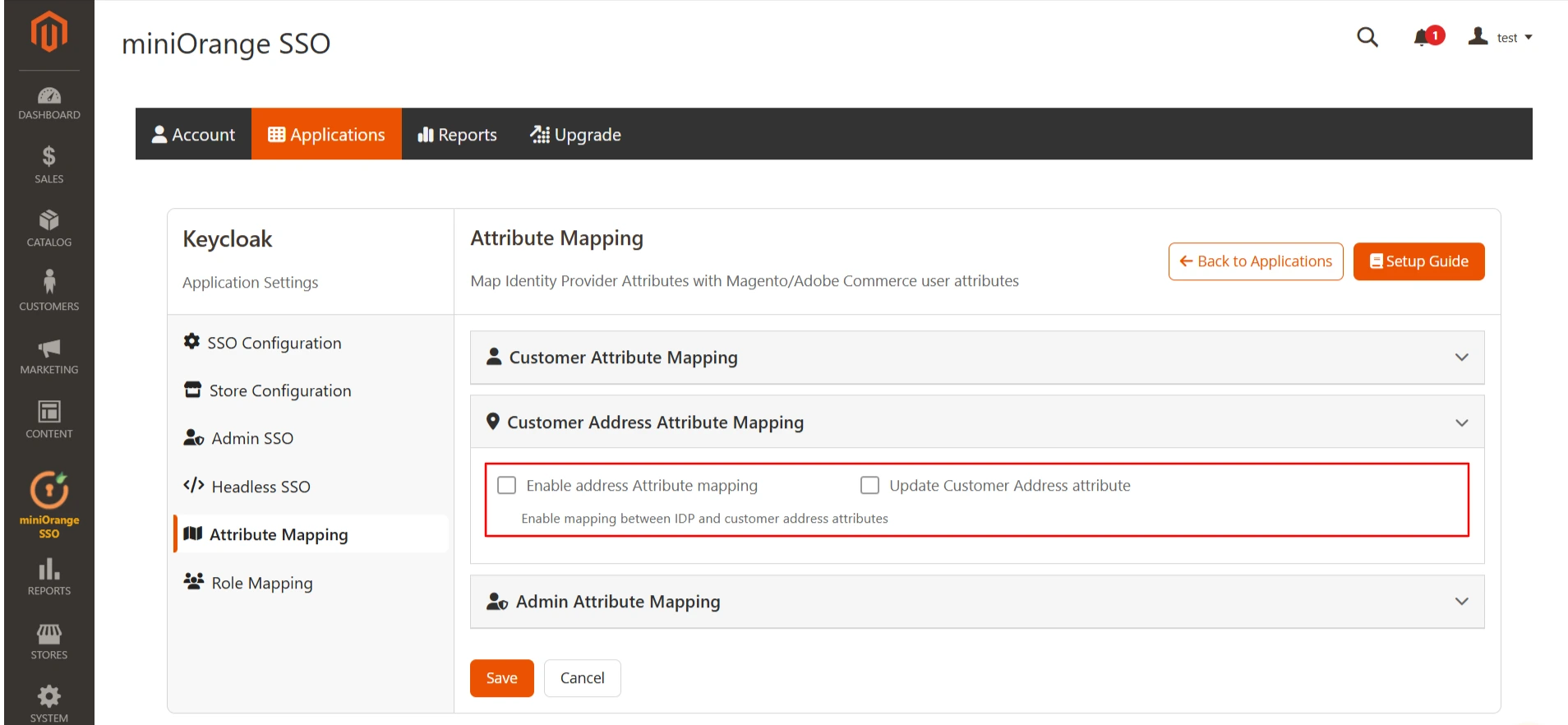
Task: Open the Setup Guide
Action: point(1419,261)
